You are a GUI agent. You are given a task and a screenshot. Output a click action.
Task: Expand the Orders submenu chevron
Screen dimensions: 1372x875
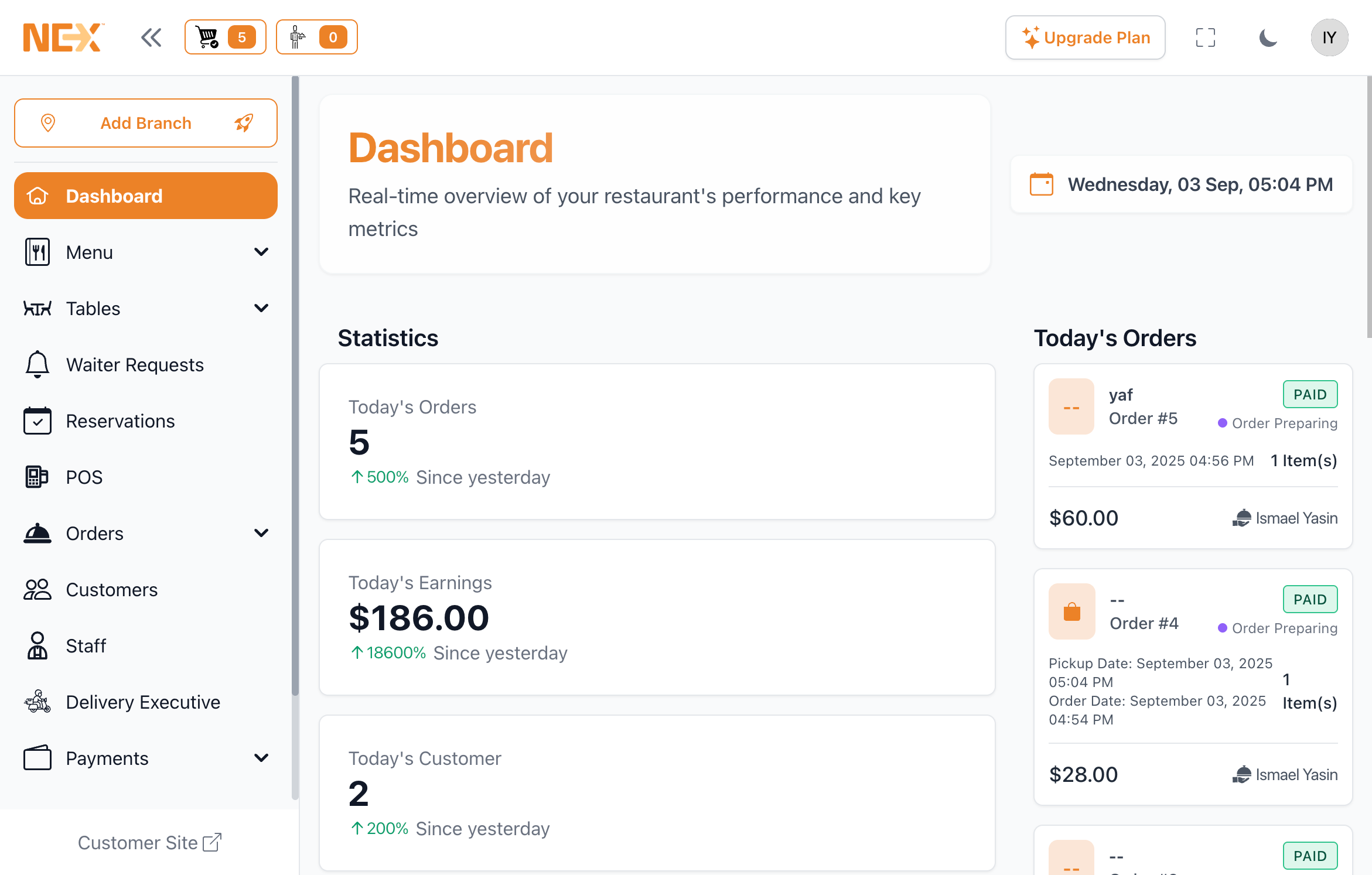261,534
